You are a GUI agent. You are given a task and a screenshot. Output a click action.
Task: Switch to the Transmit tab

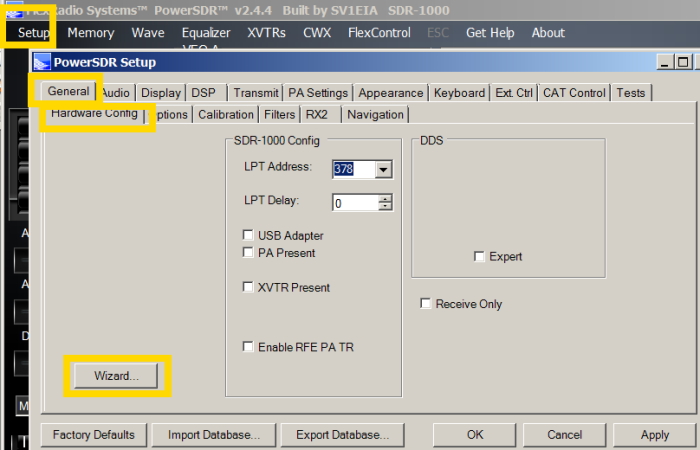(x=256, y=93)
